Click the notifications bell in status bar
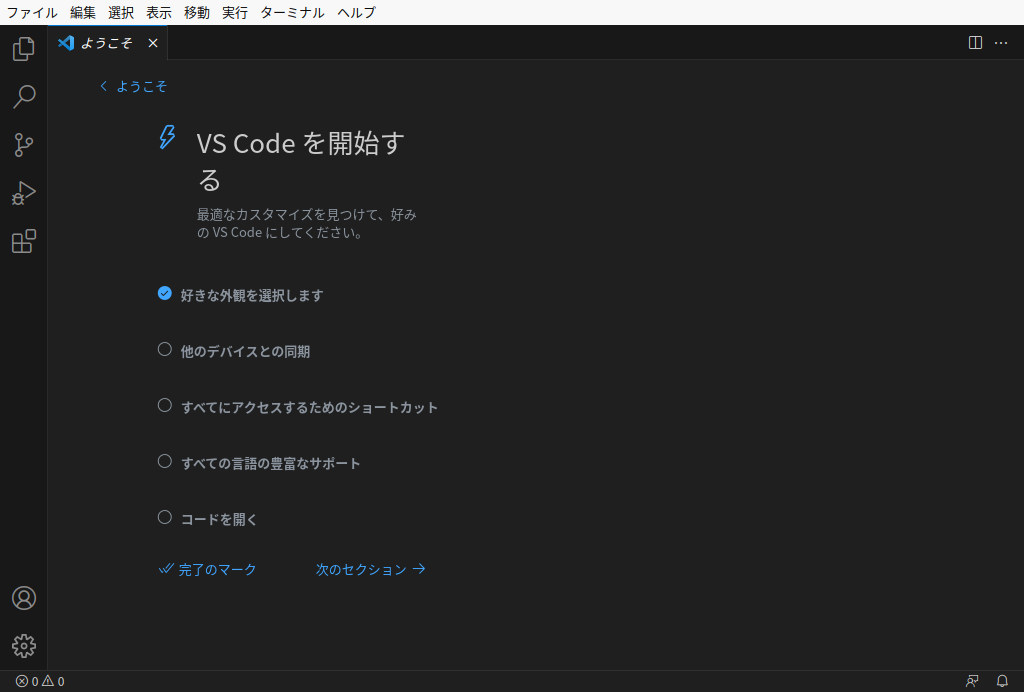 (x=1002, y=681)
